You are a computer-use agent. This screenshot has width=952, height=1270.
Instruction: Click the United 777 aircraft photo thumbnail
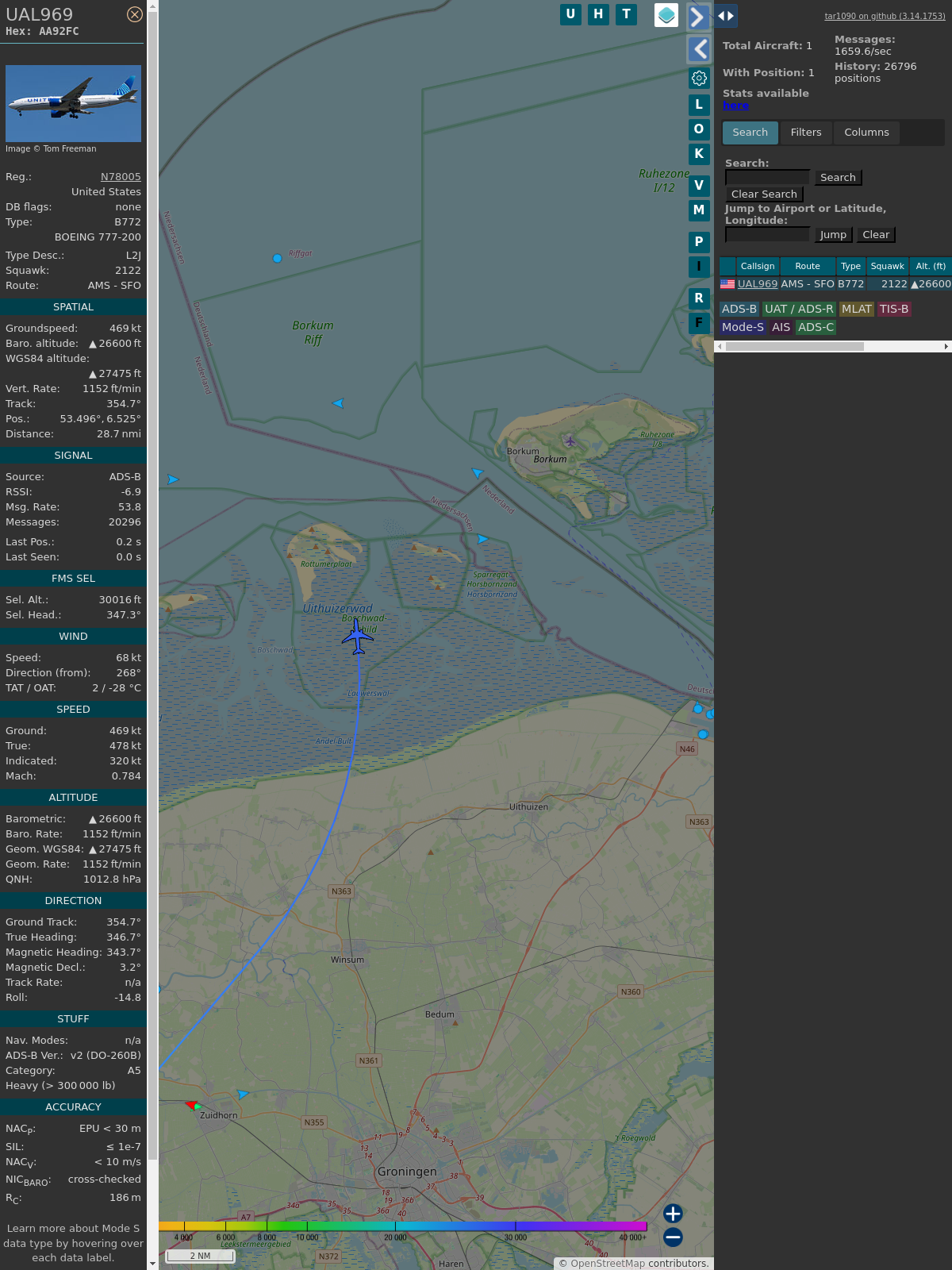point(73,104)
